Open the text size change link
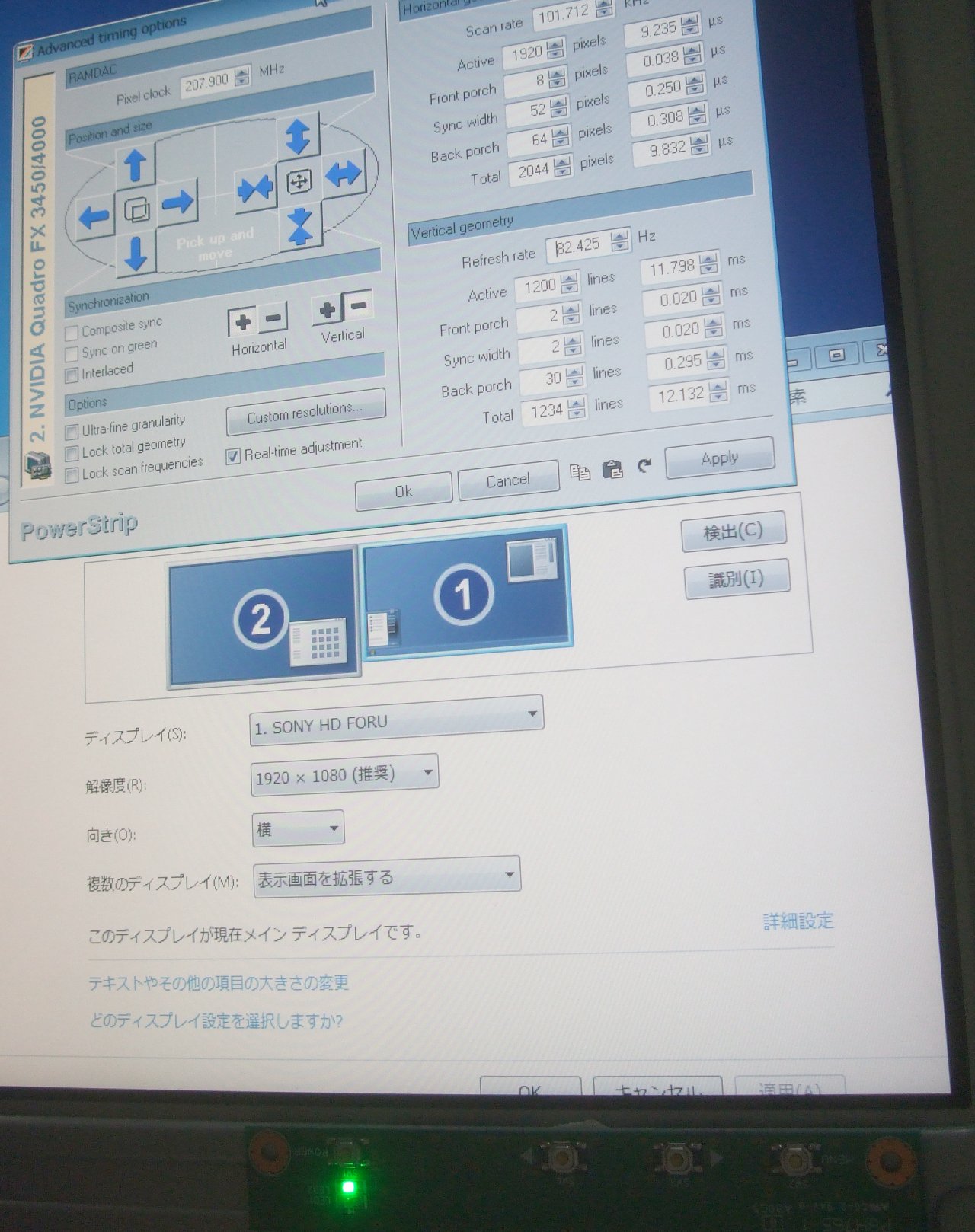Image resolution: width=975 pixels, height=1232 pixels. pos(219,982)
